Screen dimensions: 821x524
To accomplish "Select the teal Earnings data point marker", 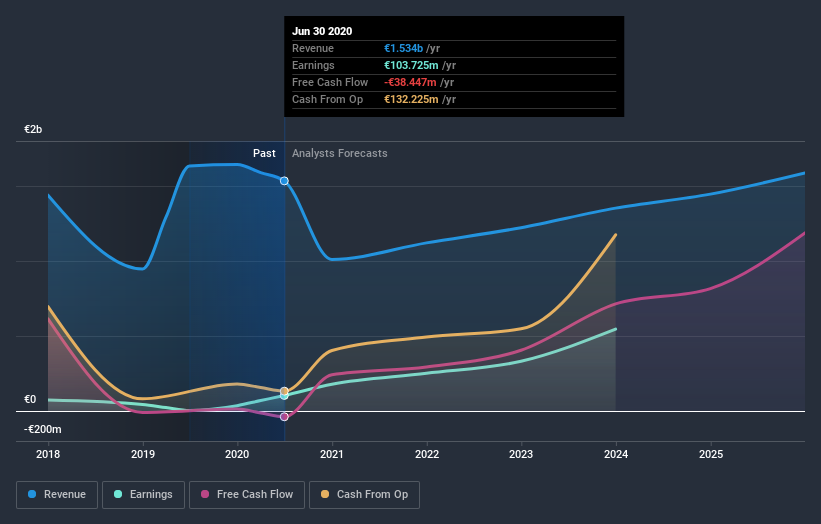I will [284, 396].
